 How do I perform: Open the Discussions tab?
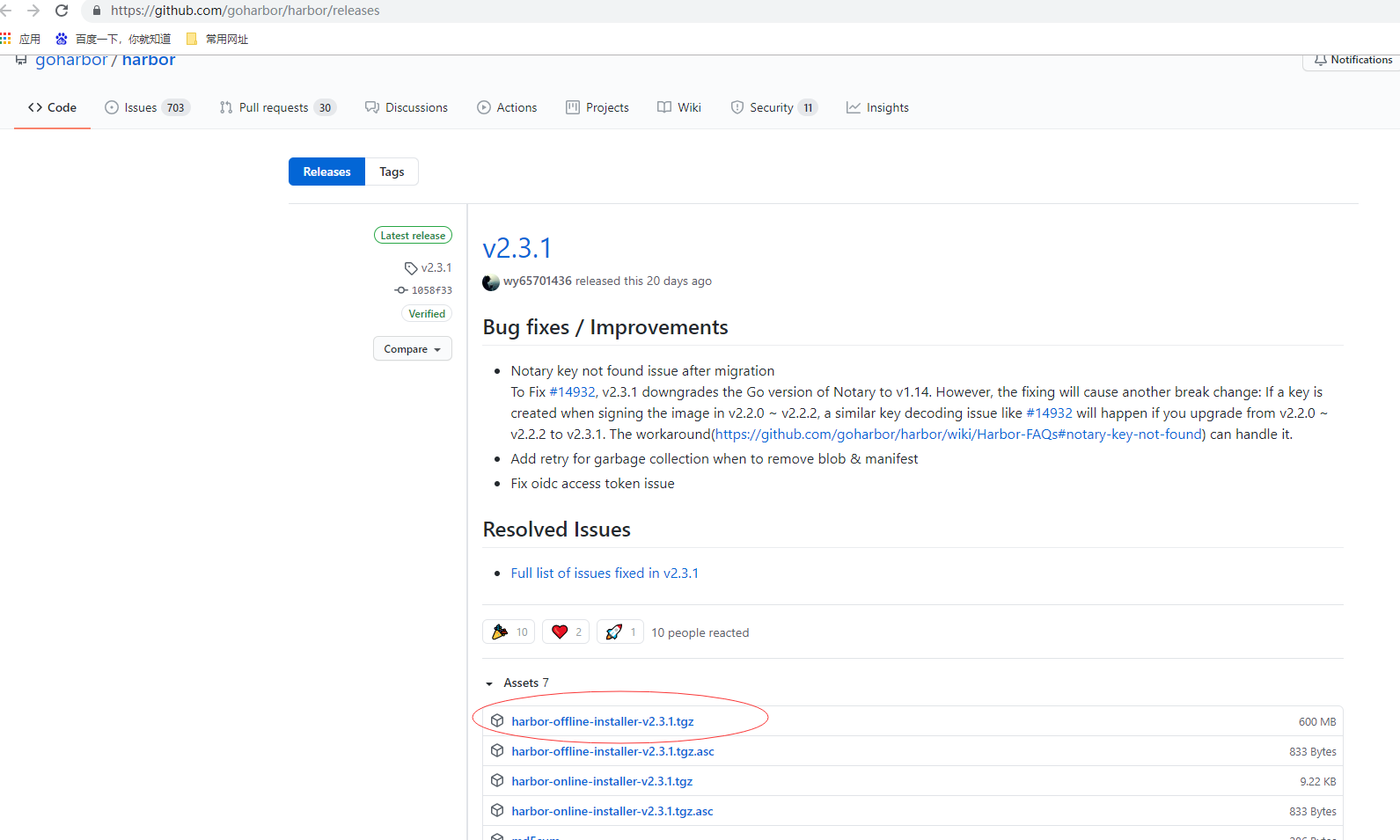pyautogui.click(x=407, y=107)
